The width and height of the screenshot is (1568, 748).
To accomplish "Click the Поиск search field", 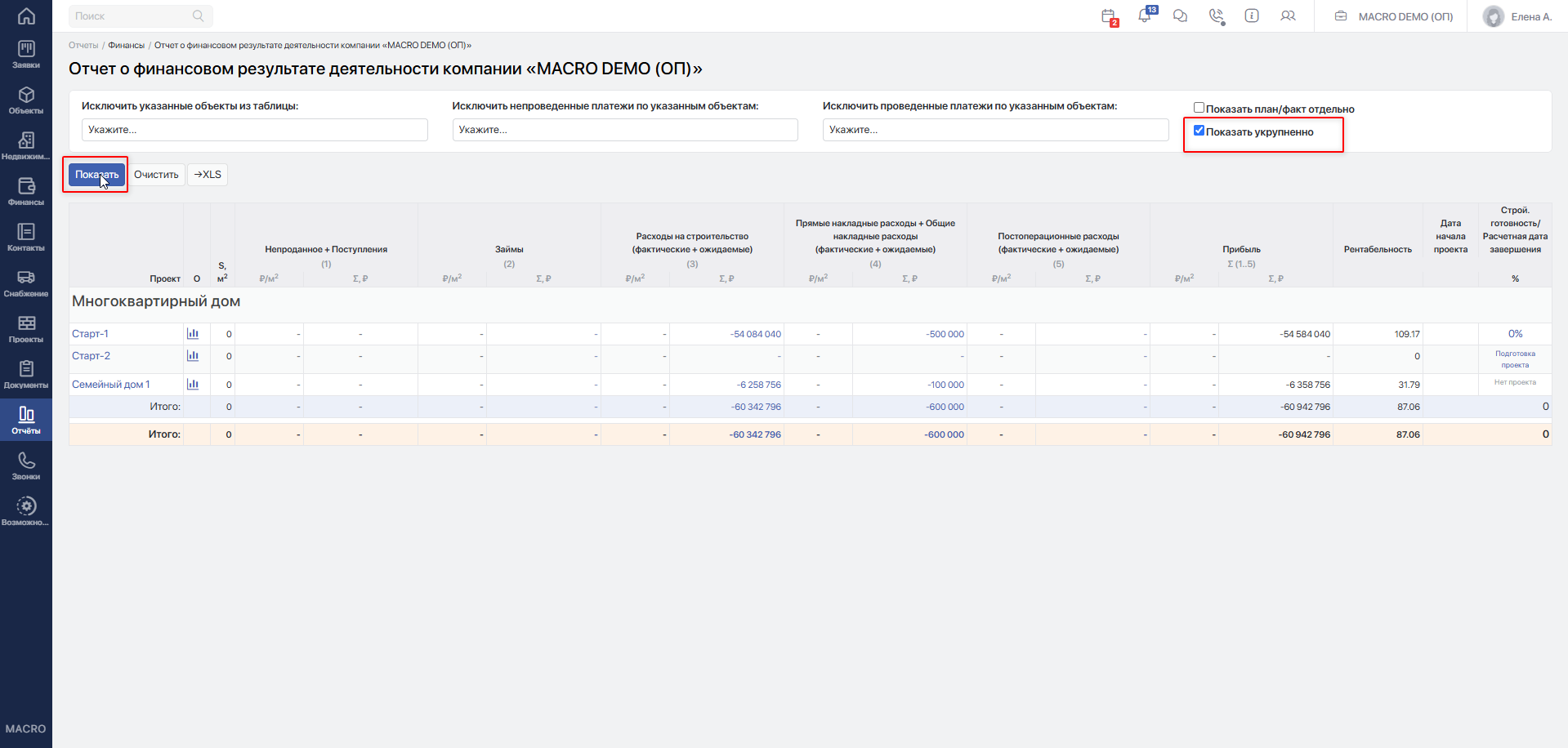I will tap(141, 16).
